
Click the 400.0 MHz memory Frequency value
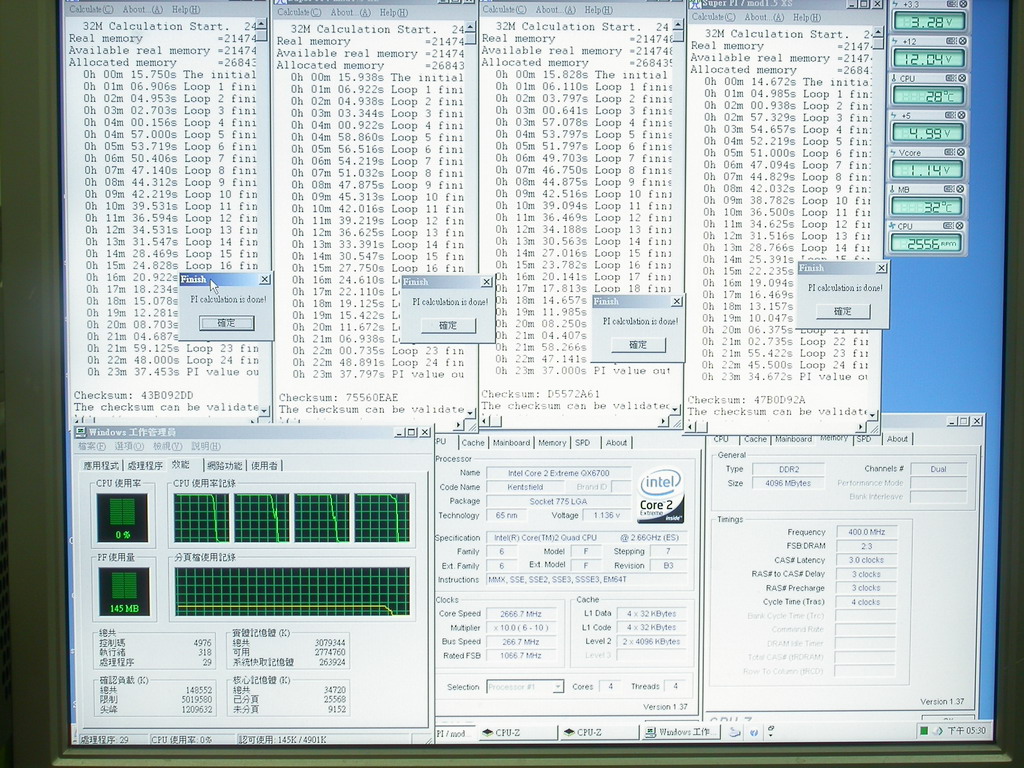[866, 532]
